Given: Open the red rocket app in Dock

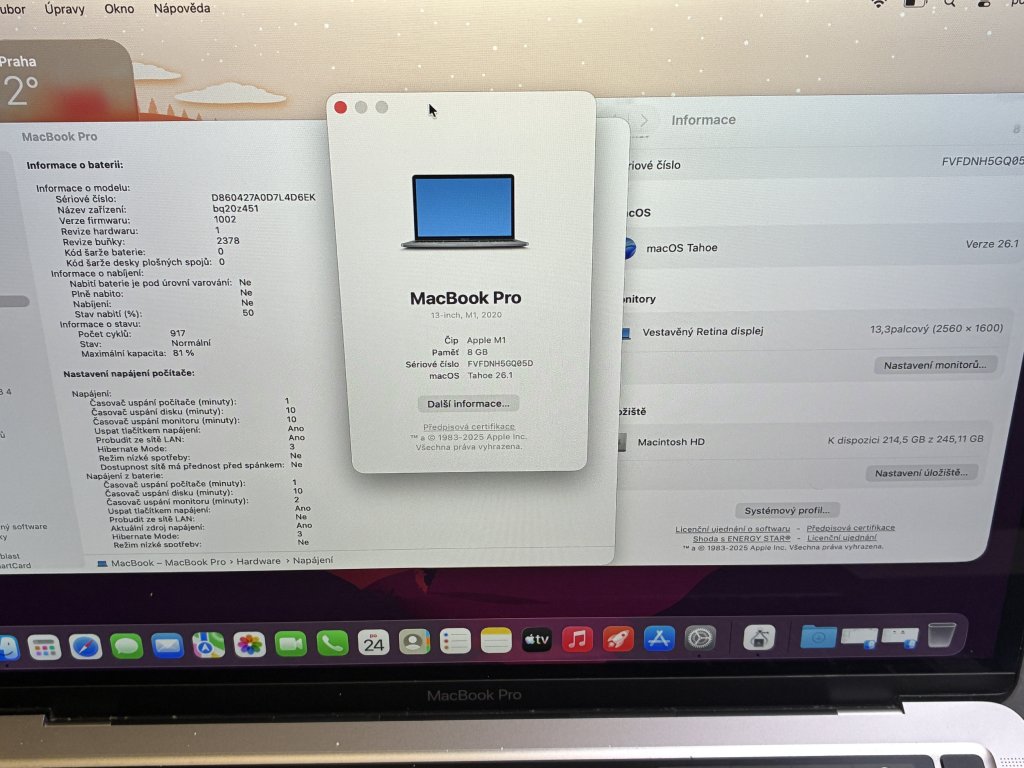Looking at the screenshot, I should [618, 639].
